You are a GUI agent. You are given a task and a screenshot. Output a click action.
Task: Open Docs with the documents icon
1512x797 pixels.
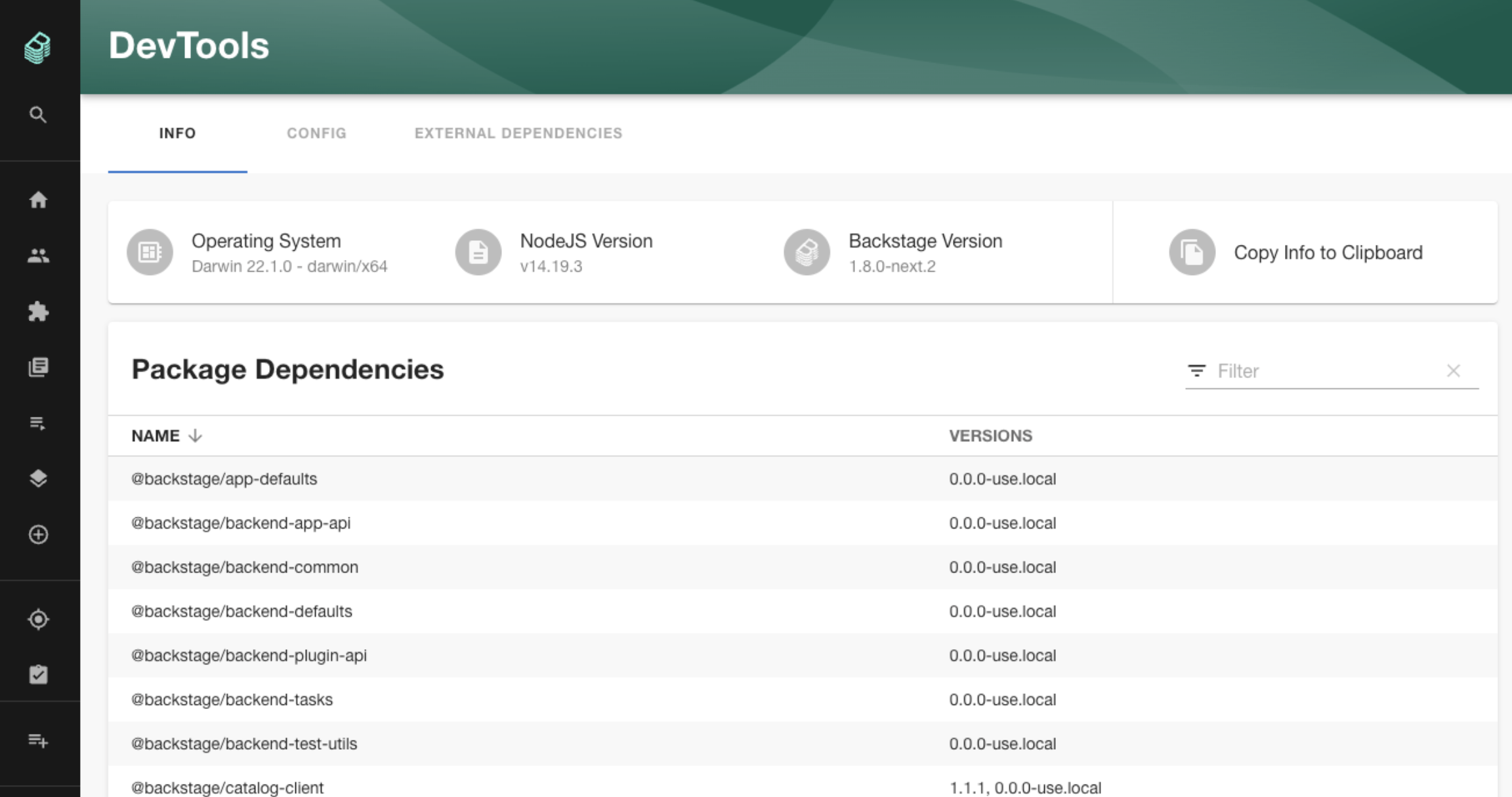39,368
